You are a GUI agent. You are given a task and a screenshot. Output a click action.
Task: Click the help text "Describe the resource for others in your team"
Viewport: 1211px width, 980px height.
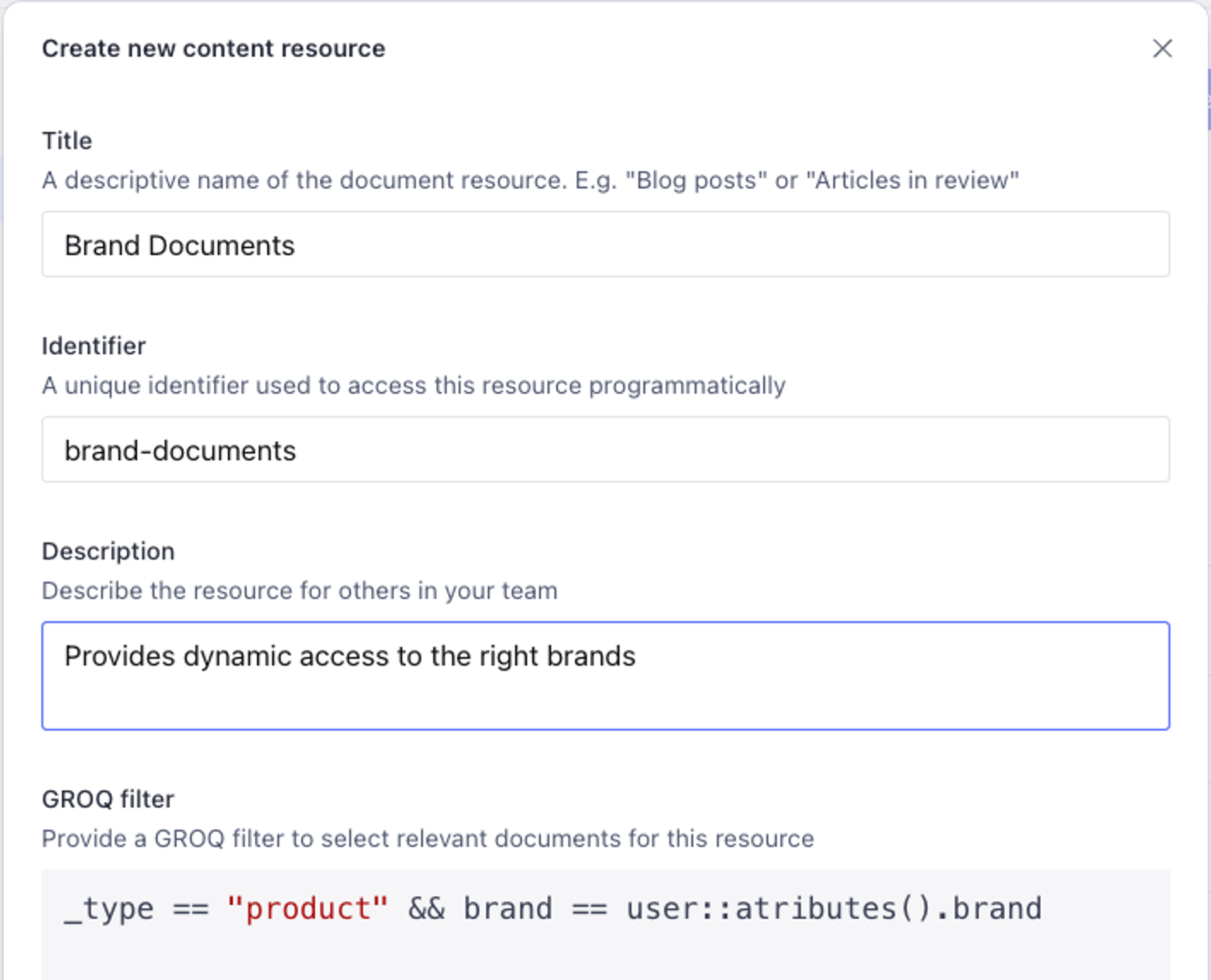pos(300,591)
